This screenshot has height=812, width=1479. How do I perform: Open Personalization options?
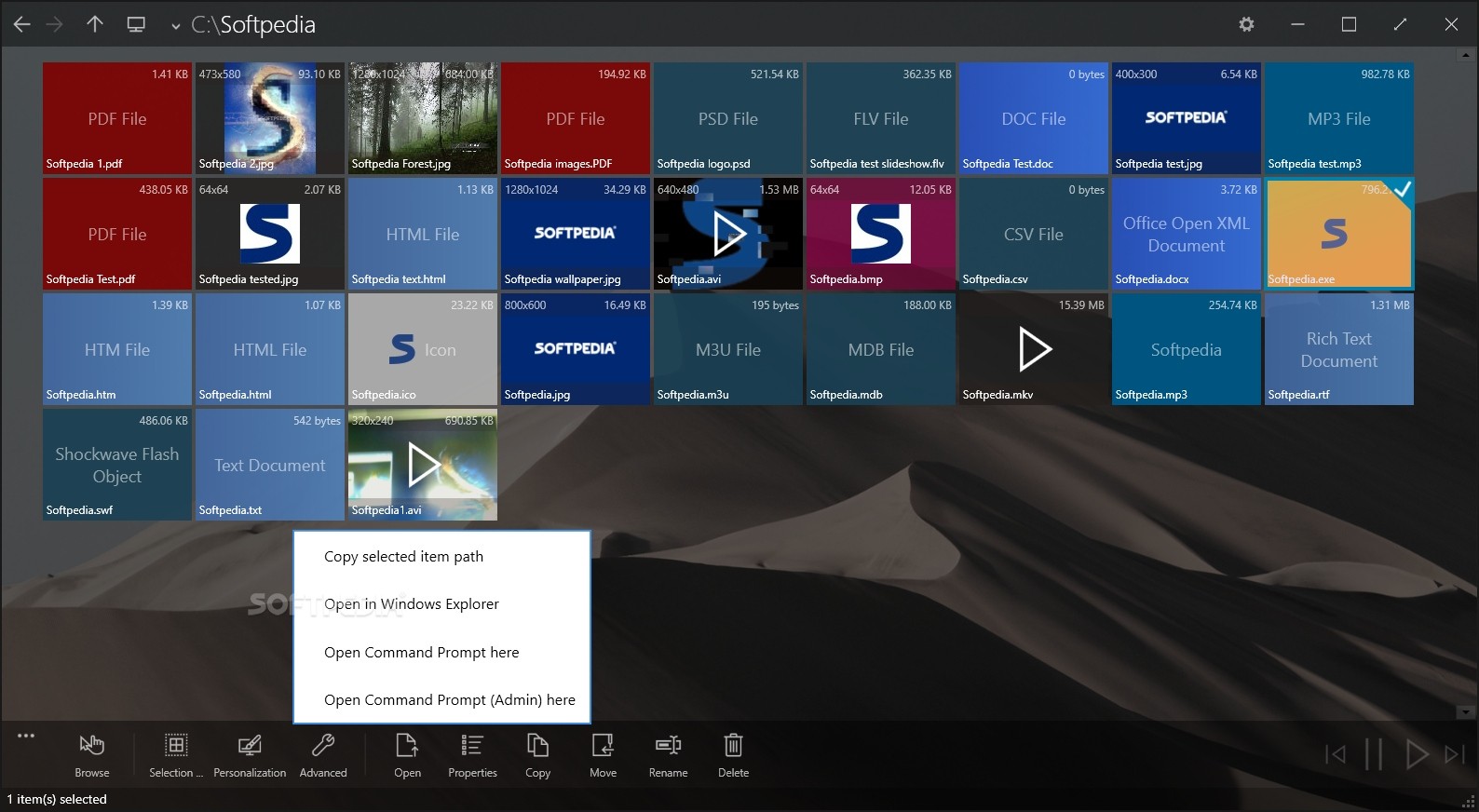250,755
